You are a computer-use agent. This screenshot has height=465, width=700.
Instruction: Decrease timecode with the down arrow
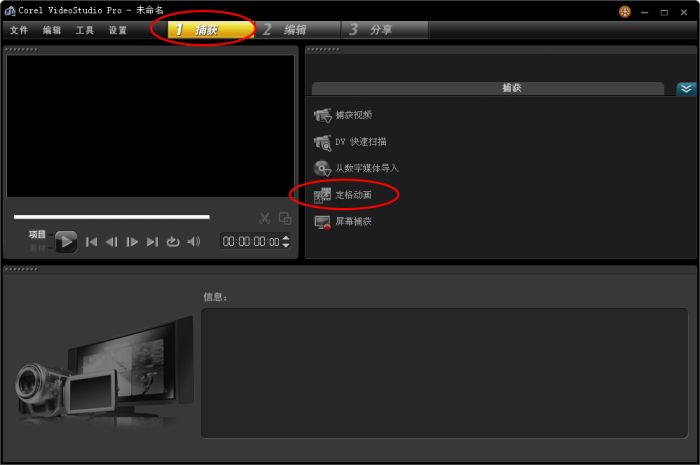coord(286,245)
